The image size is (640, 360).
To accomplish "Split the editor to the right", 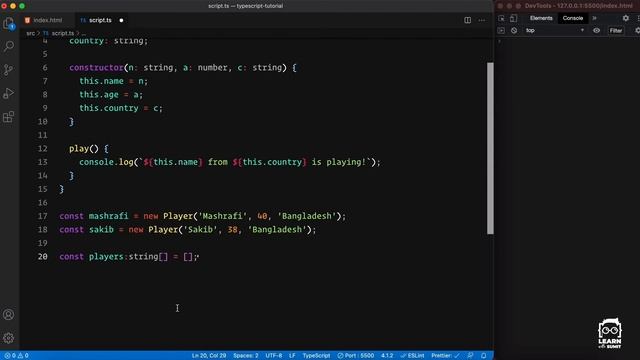I will (467, 20).
